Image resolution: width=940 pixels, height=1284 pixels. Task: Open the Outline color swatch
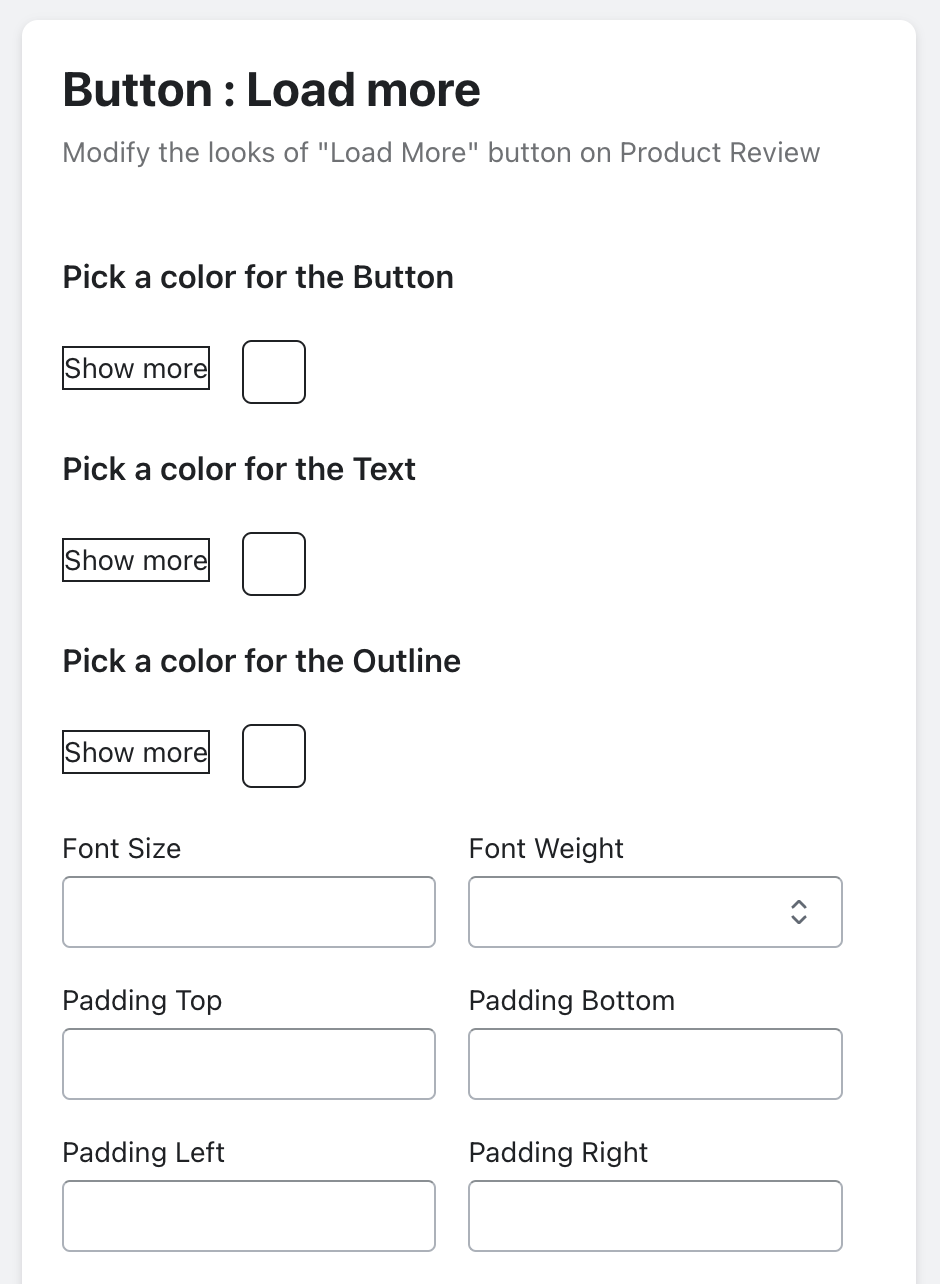pyautogui.click(x=274, y=756)
